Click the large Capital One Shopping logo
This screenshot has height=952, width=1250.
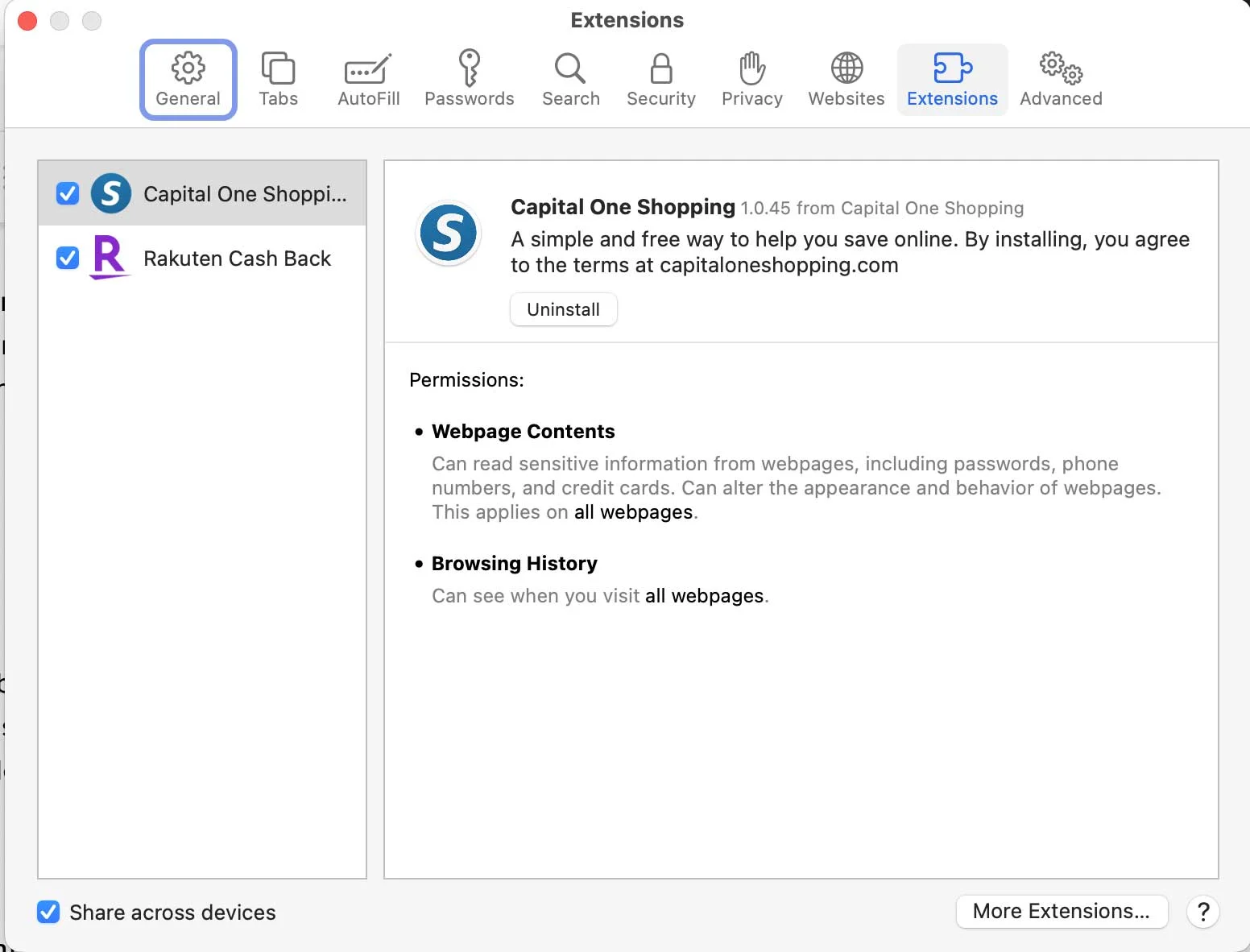(x=449, y=233)
